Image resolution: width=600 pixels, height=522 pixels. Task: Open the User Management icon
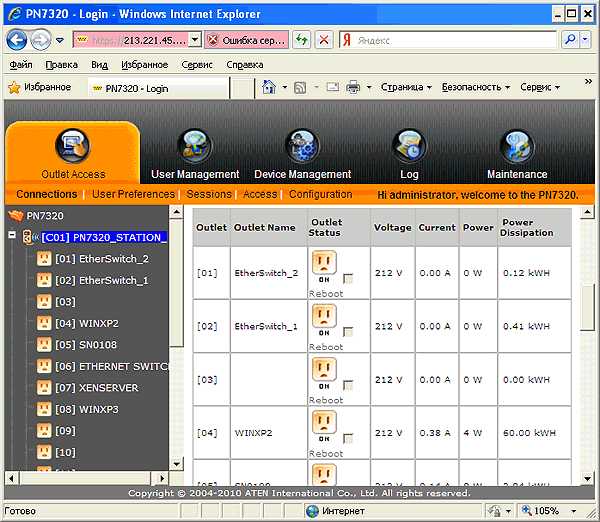coord(195,147)
